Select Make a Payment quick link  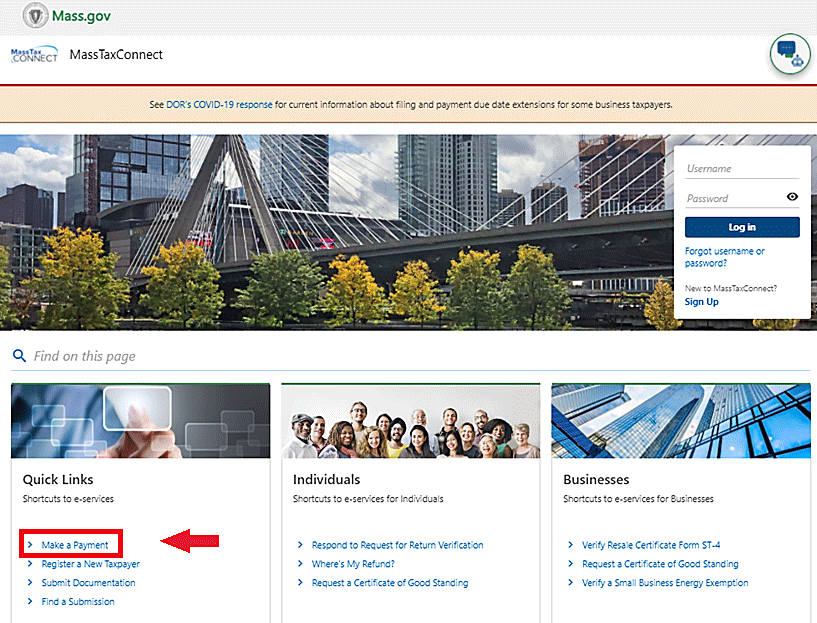pos(75,545)
